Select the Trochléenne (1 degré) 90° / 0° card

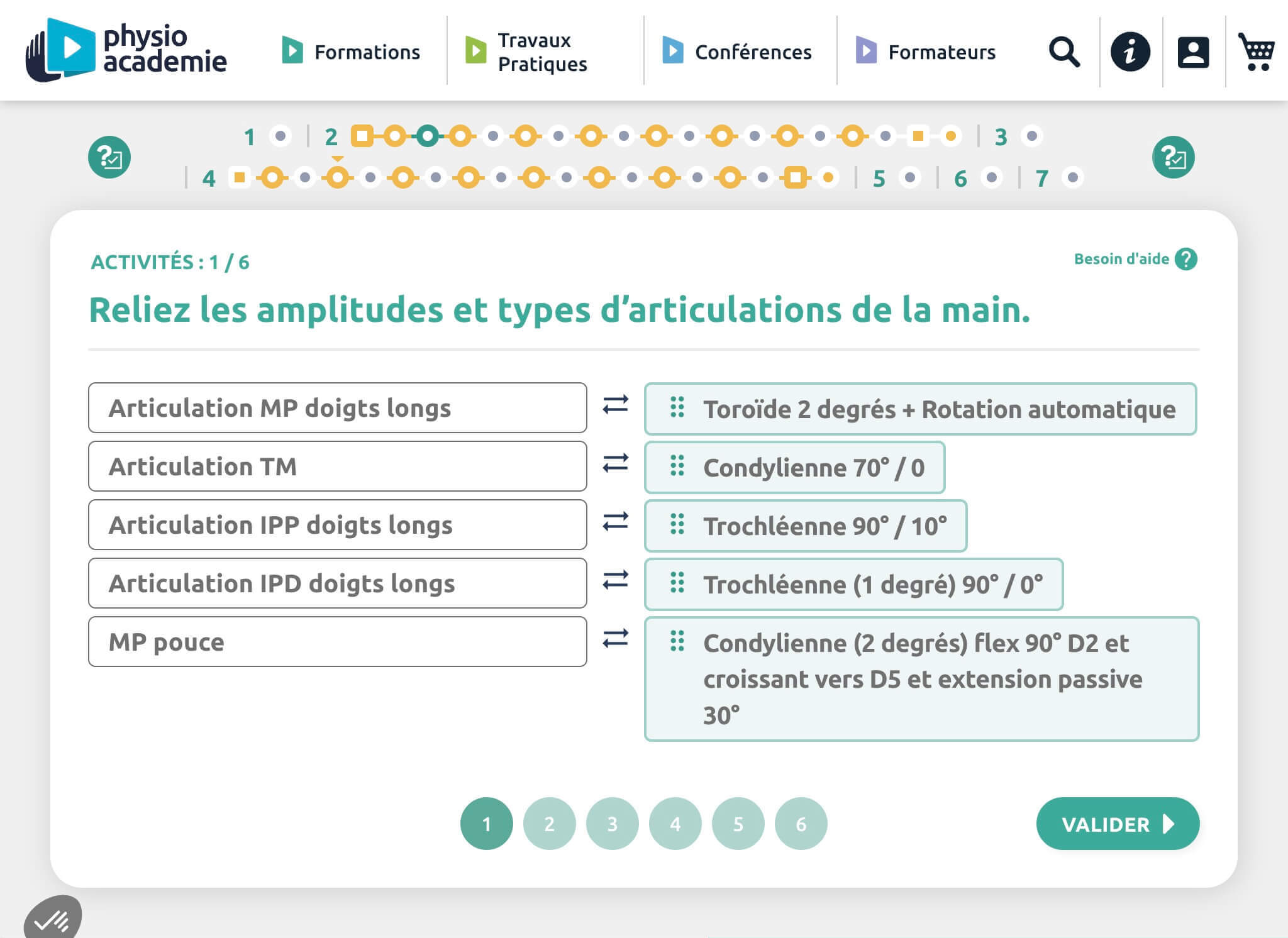coord(854,584)
